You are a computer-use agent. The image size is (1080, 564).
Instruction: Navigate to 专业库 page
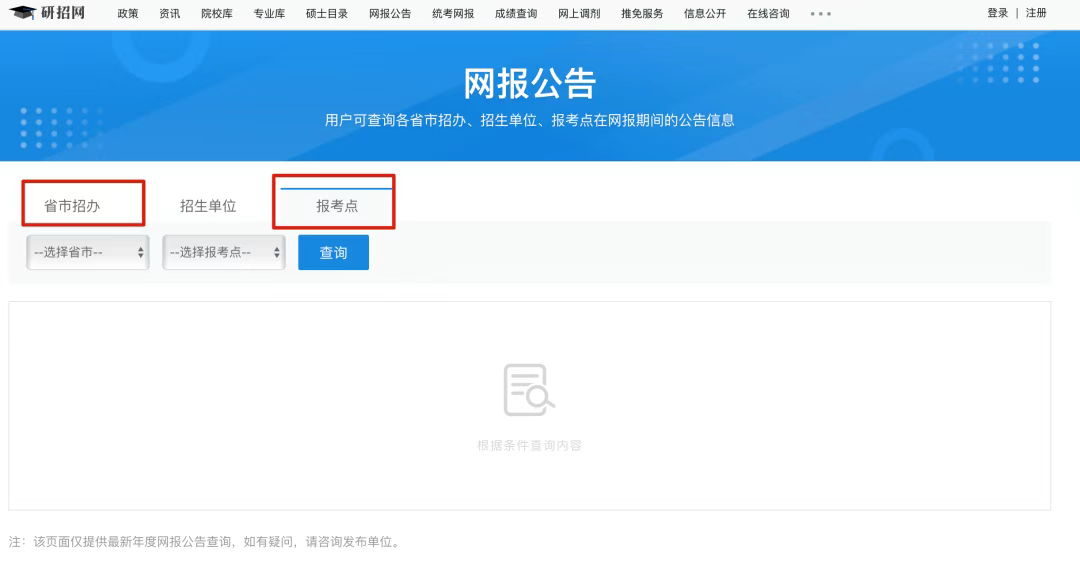[x=269, y=14]
